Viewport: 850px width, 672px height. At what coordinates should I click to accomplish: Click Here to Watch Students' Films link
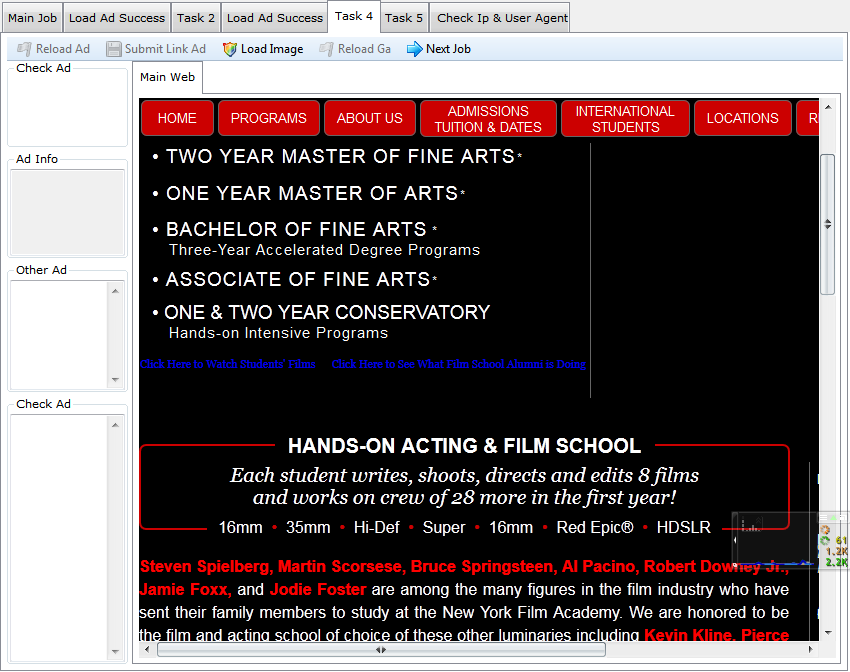[228, 364]
